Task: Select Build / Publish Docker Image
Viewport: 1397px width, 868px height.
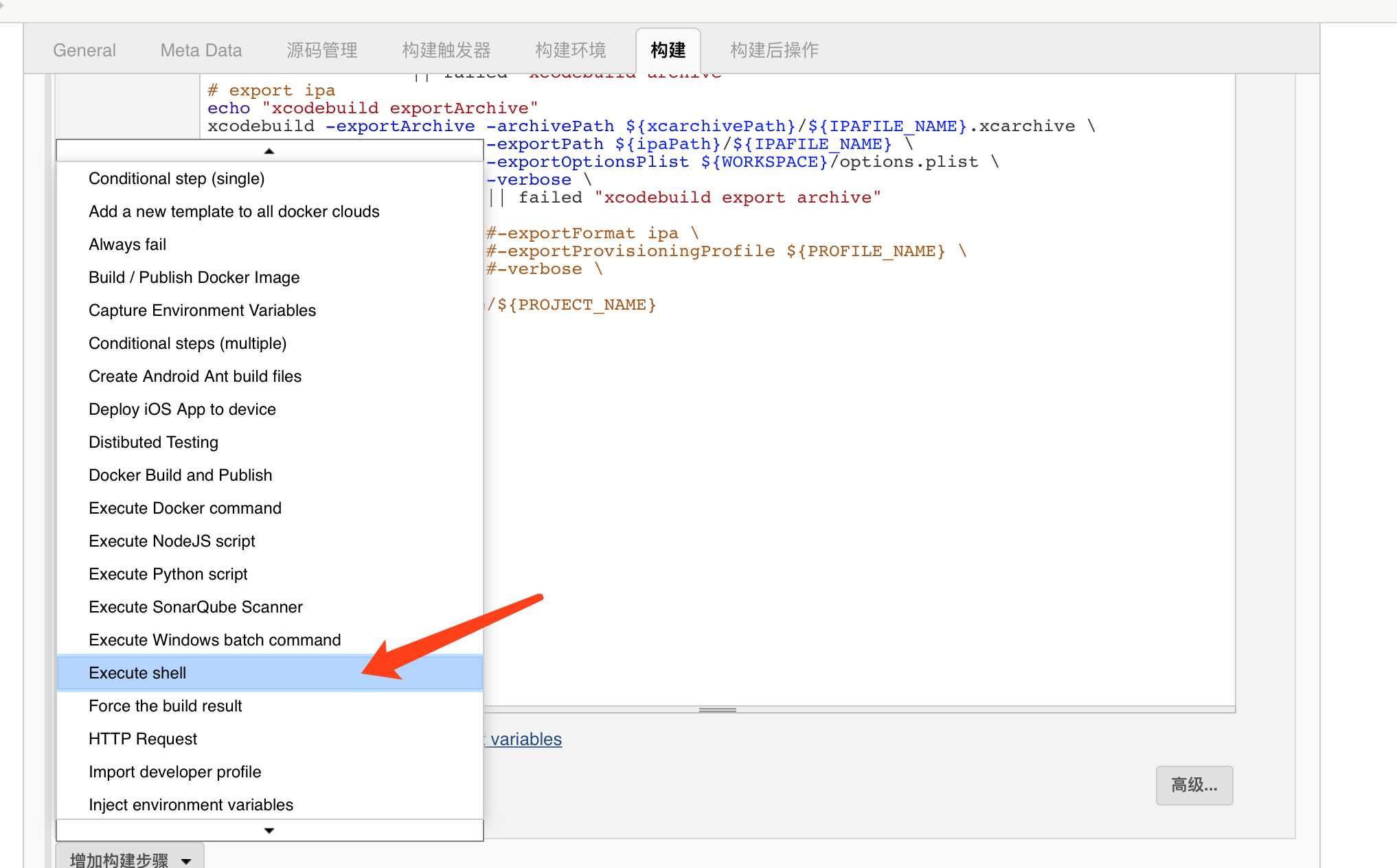Action: pos(270,277)
